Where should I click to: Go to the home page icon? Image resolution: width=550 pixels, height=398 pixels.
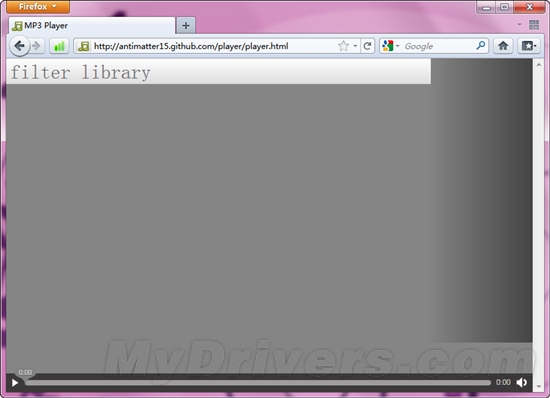coord(503,46)
